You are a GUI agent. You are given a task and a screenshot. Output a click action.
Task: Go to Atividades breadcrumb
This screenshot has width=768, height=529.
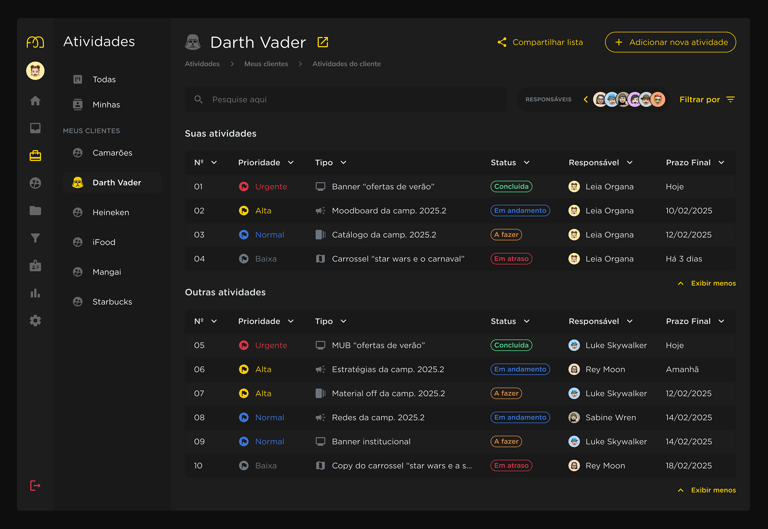coord(202,64)
